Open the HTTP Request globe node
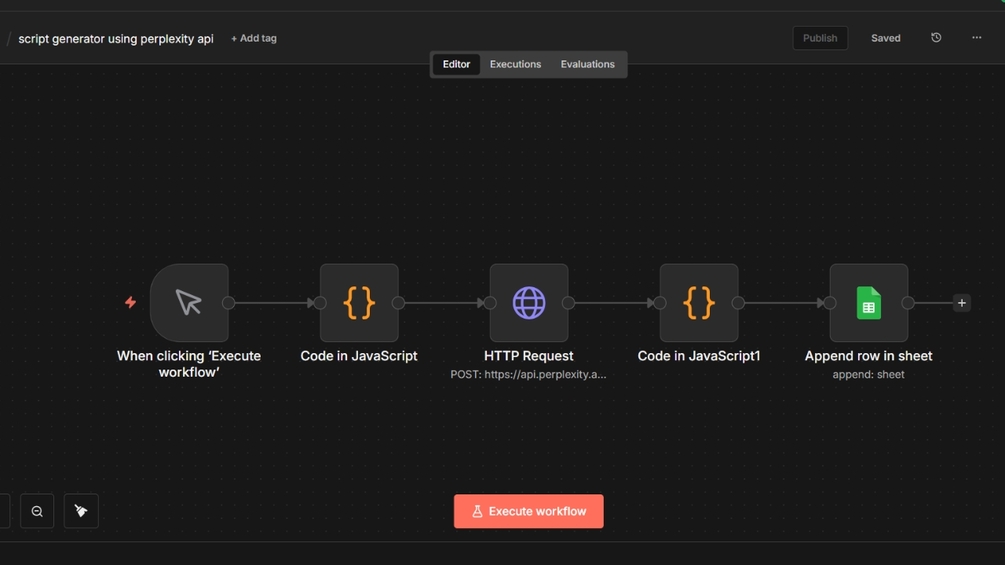The image size is (1005, 565). [529, 302]
